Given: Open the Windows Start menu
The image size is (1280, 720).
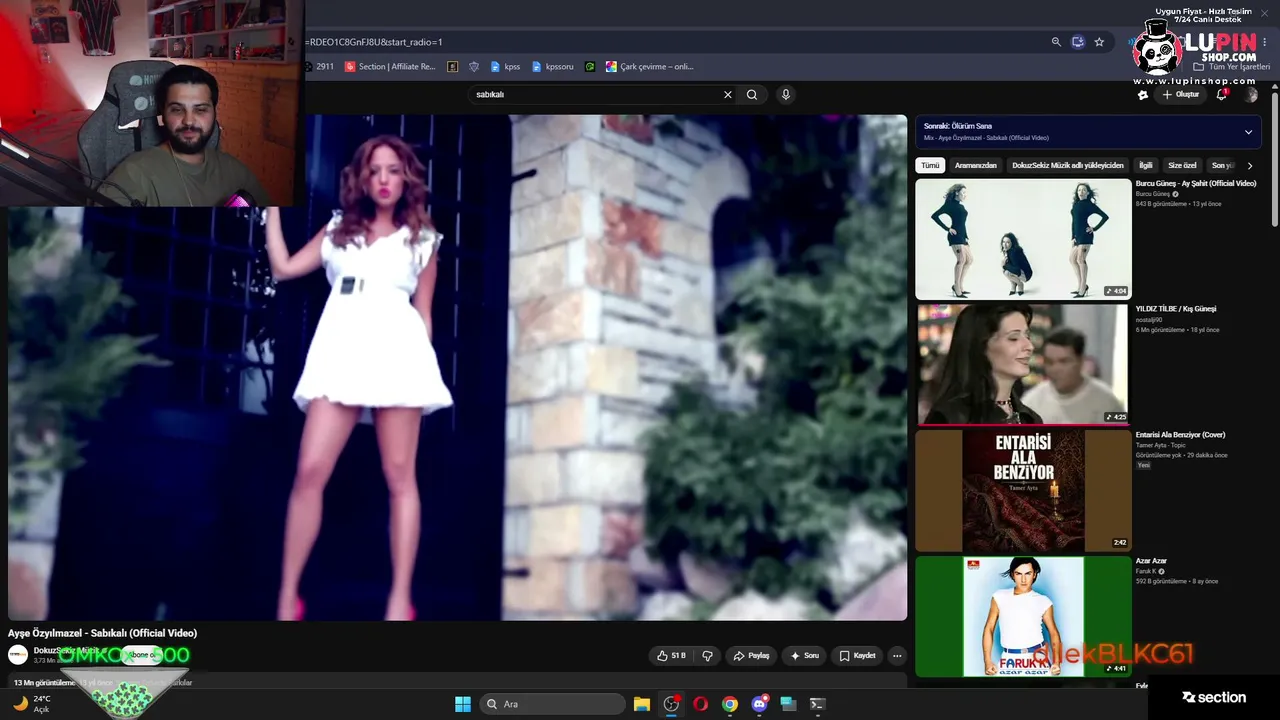Looking at the screenshot, I should click(463, 704).
